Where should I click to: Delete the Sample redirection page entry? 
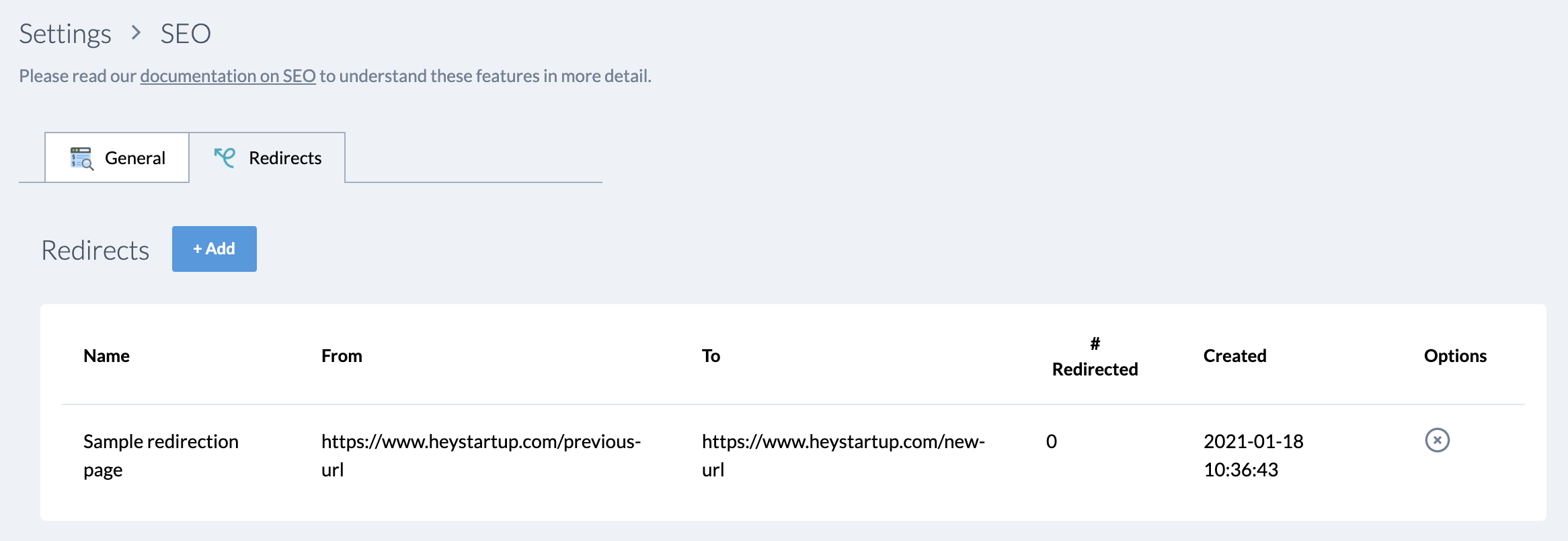tap(1437, 440)
